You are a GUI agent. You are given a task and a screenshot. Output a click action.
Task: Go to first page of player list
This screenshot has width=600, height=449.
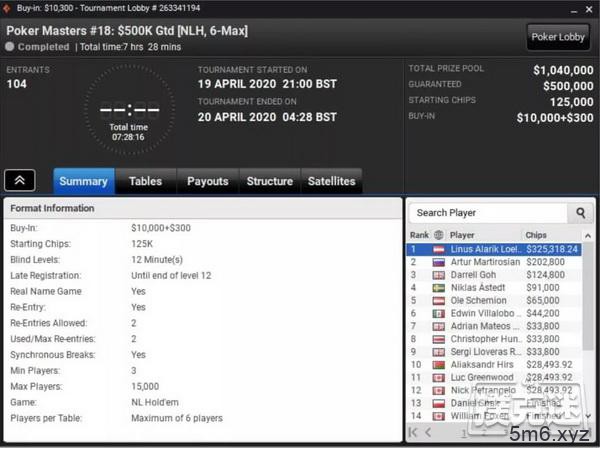pyautogui.click(x=413, y=433)
